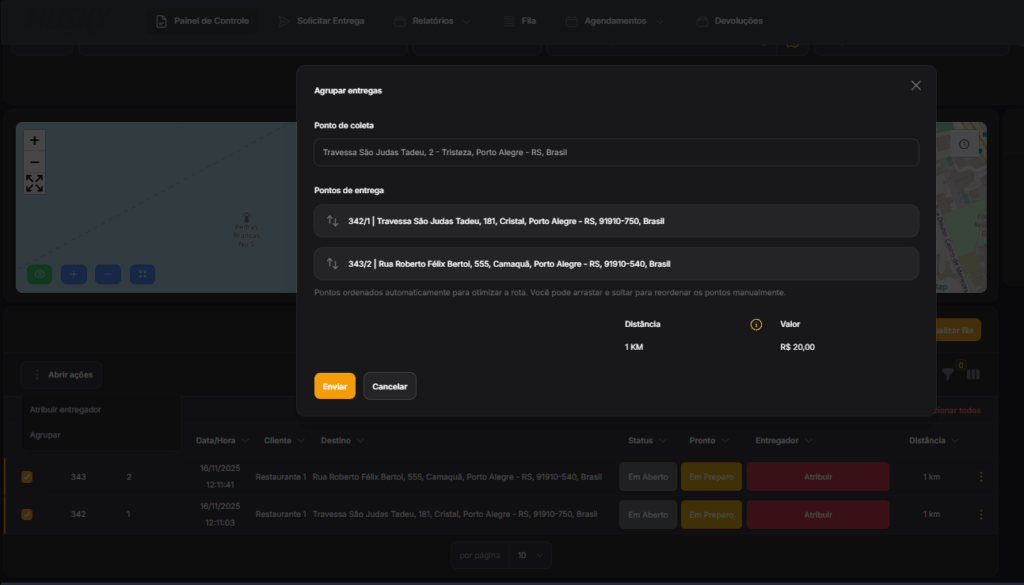1024x585 pixels.
Task: Close the Agrupar entregas dialog
Action: (x=915, y=86)
